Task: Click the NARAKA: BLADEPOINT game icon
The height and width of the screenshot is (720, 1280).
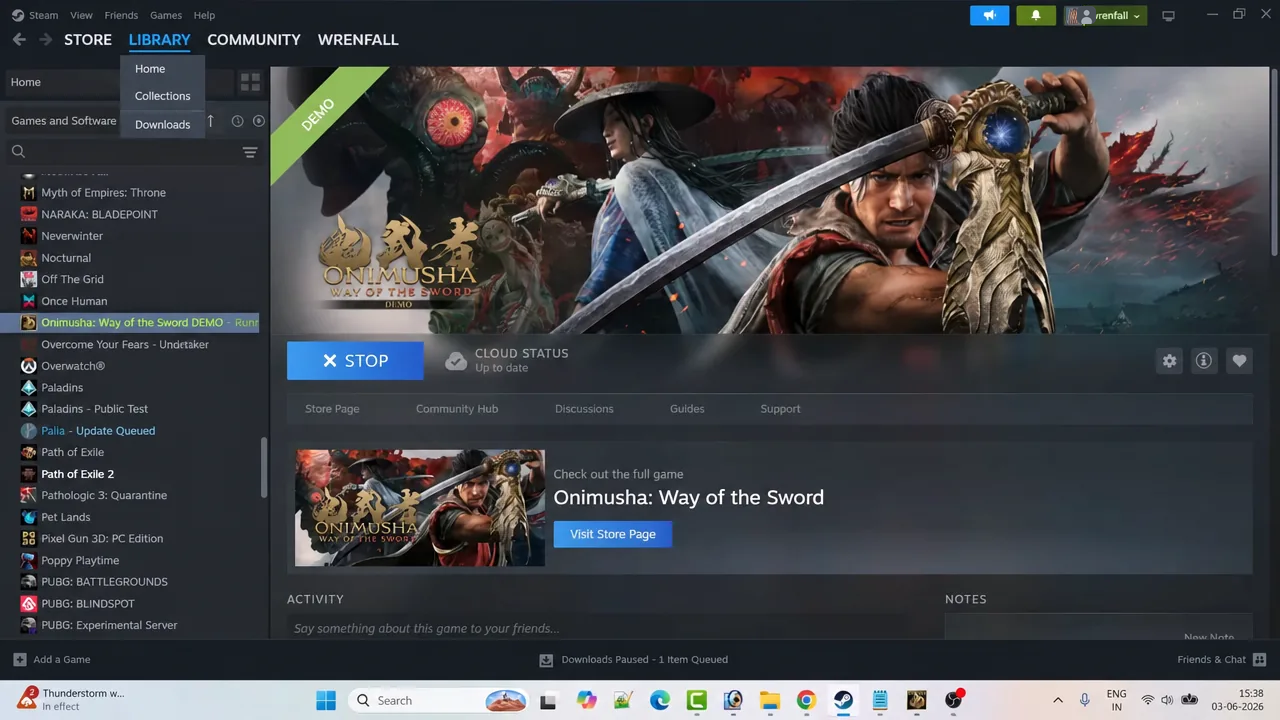Action: click(x=29, y=214)
